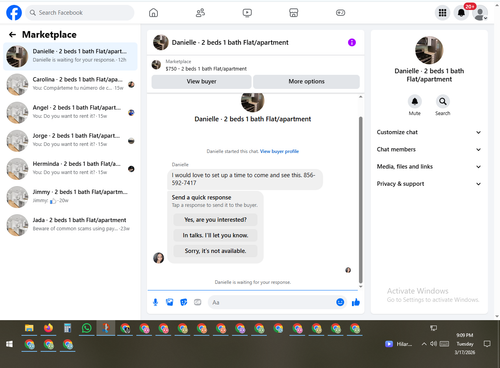This screenshot has width=500, height=368.
Task: Search in conversation magnifier icon
Action: (x=443, y=101)
